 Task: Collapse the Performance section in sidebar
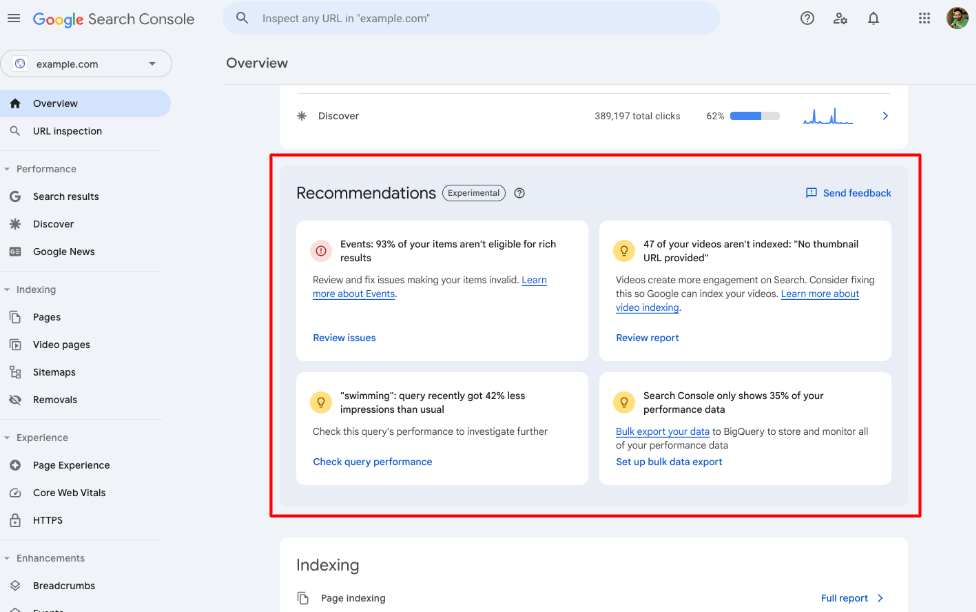[x=7, y=169]
